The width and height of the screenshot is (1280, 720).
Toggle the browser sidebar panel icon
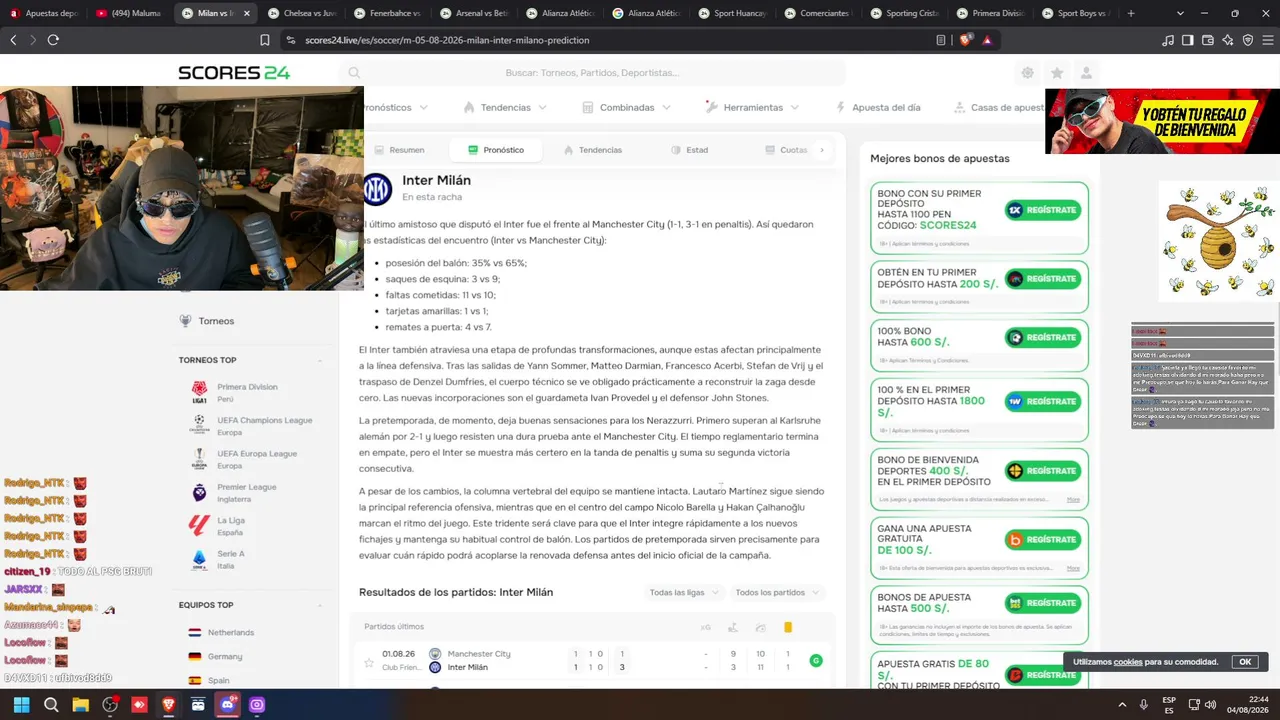1188,40
